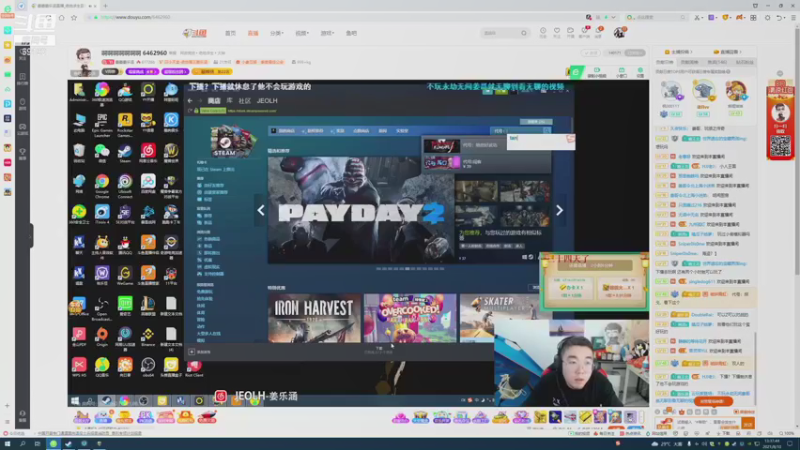
Task: Open Binance desktop icon
Action: pyautogui.click(x=148, y=337)
